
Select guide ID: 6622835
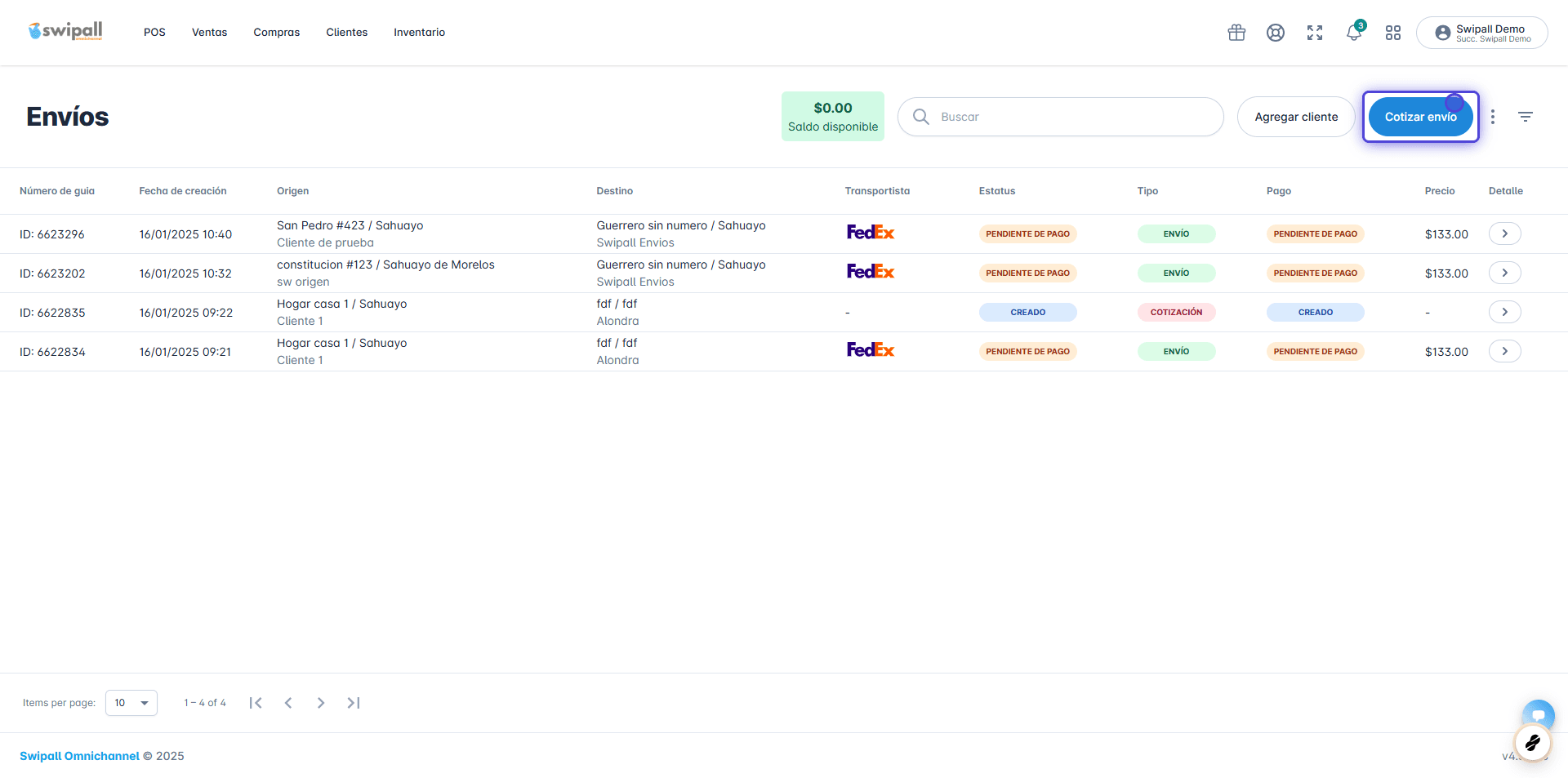point(52,313)
